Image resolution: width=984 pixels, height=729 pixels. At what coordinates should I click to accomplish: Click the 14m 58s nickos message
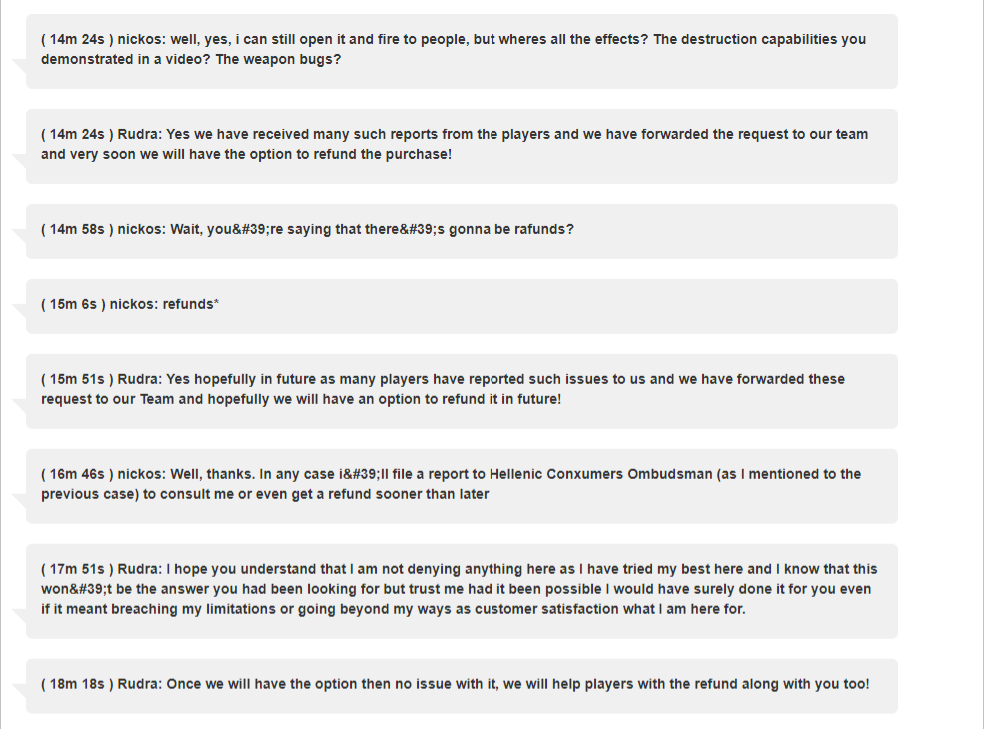(462, 231)
